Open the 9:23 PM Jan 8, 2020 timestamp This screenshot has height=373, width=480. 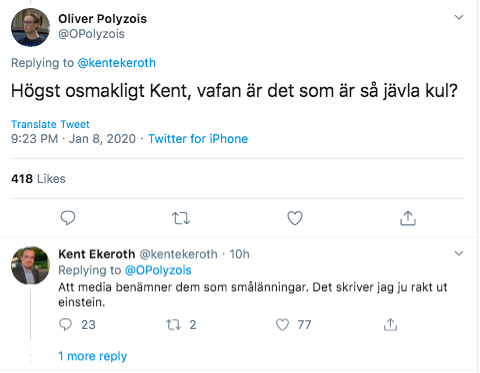point(73,139)
